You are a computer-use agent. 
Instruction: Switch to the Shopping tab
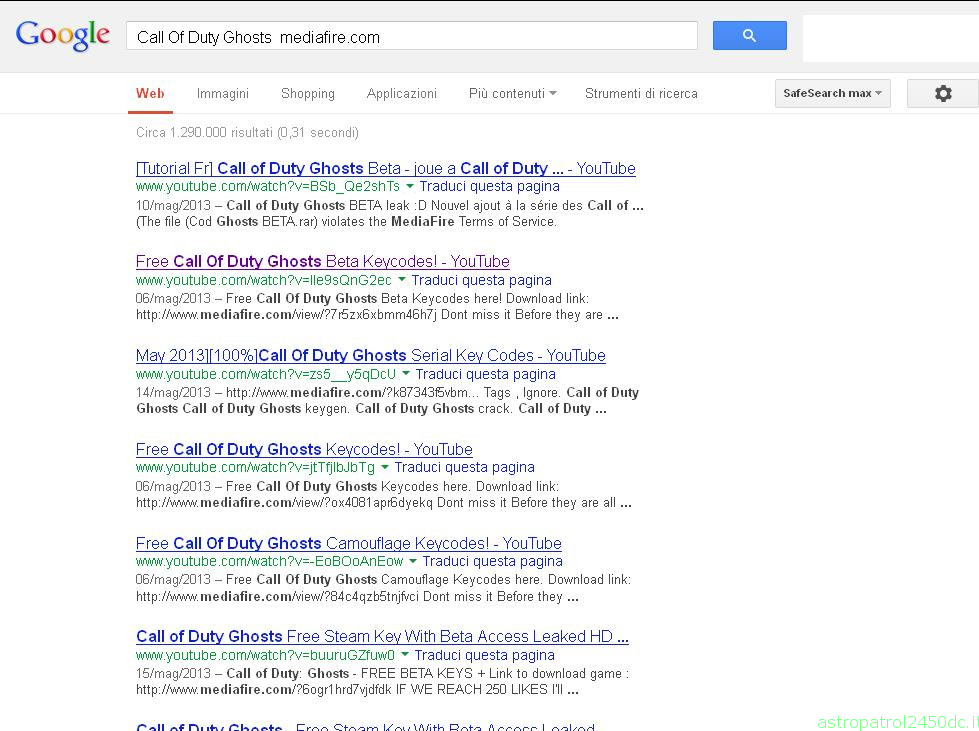tap(308, 94)
